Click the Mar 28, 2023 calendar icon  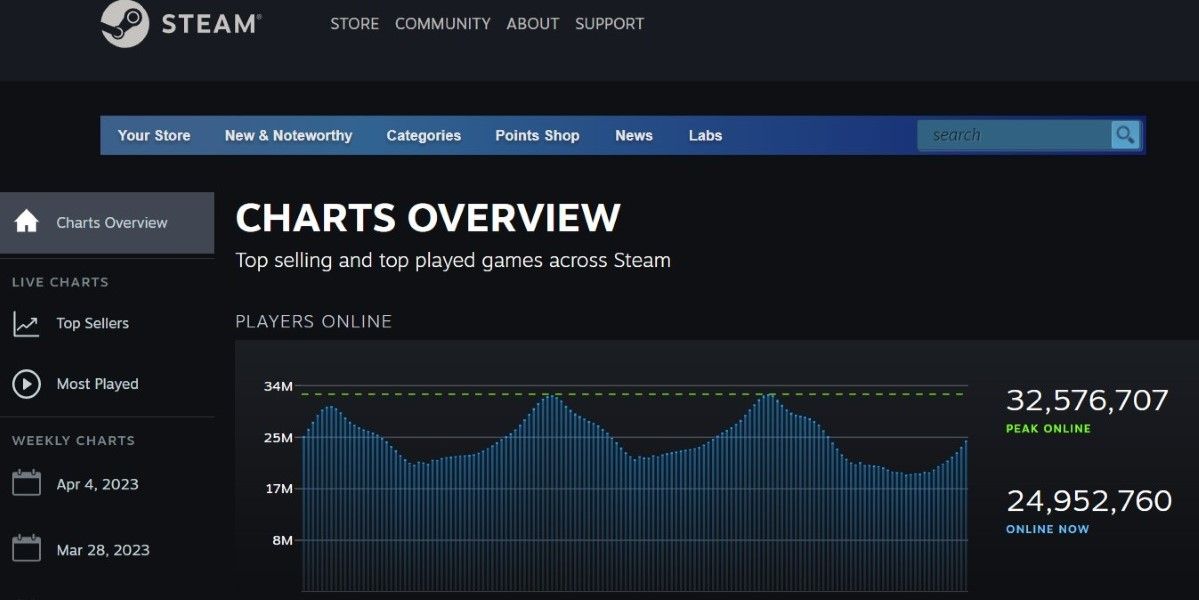(x=26, y=549)
